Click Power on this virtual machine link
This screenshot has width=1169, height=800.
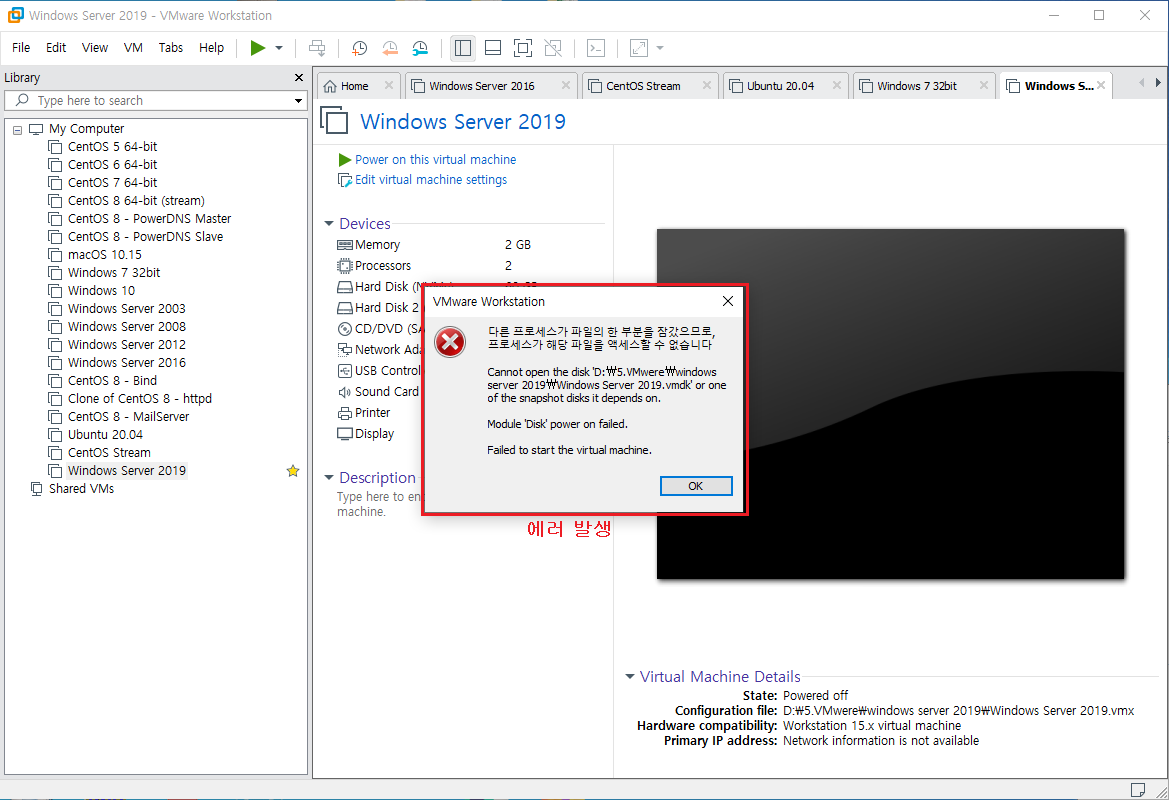click(435, 160)
